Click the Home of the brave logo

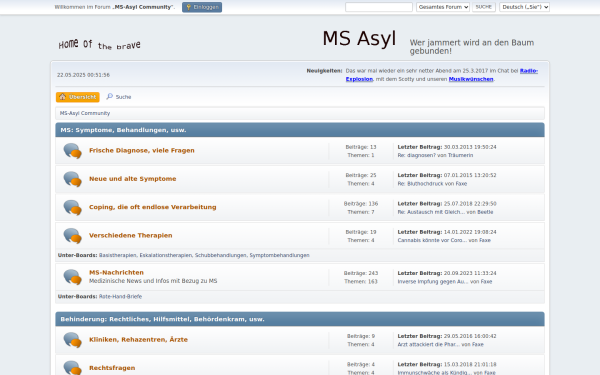[x=99, y=44]
